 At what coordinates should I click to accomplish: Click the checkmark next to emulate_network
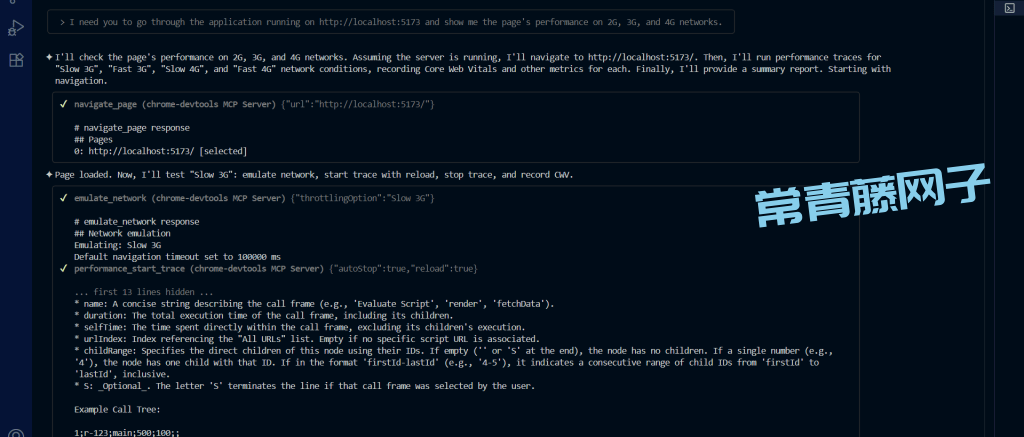pos(63,198)
